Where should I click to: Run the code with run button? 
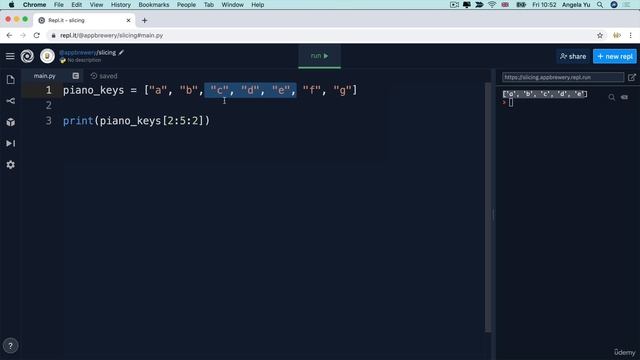pyautogui.click(x=320, y=56)
